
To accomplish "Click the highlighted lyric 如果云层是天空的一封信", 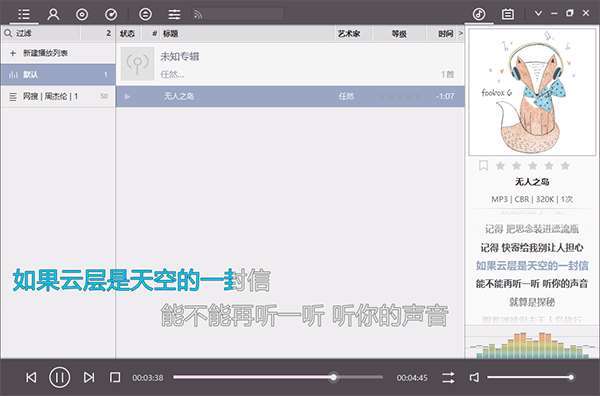I will click(x=532, y=266).
